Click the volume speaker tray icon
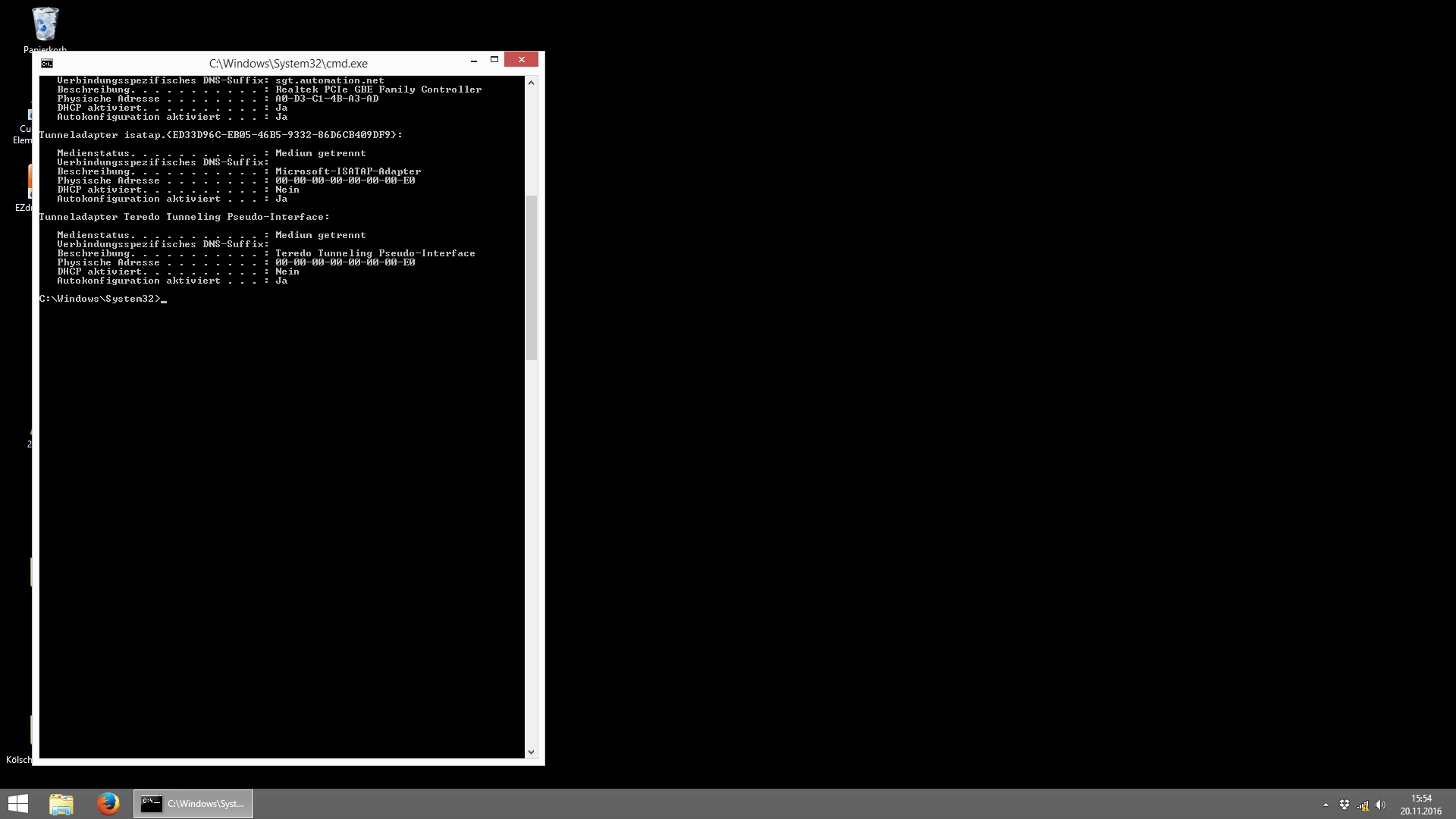Viewport: 1456px width, 819px height. 1380,805
